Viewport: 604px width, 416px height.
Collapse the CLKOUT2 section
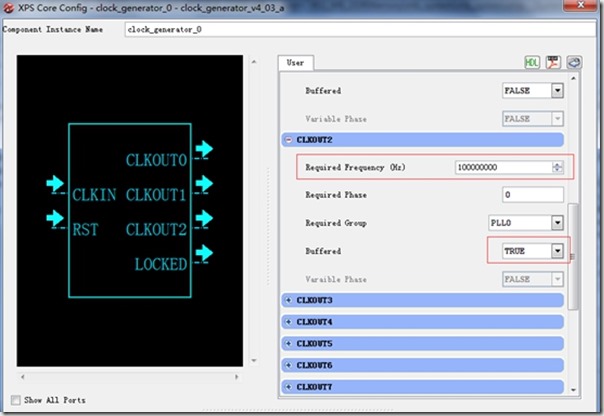click(289, 140)
